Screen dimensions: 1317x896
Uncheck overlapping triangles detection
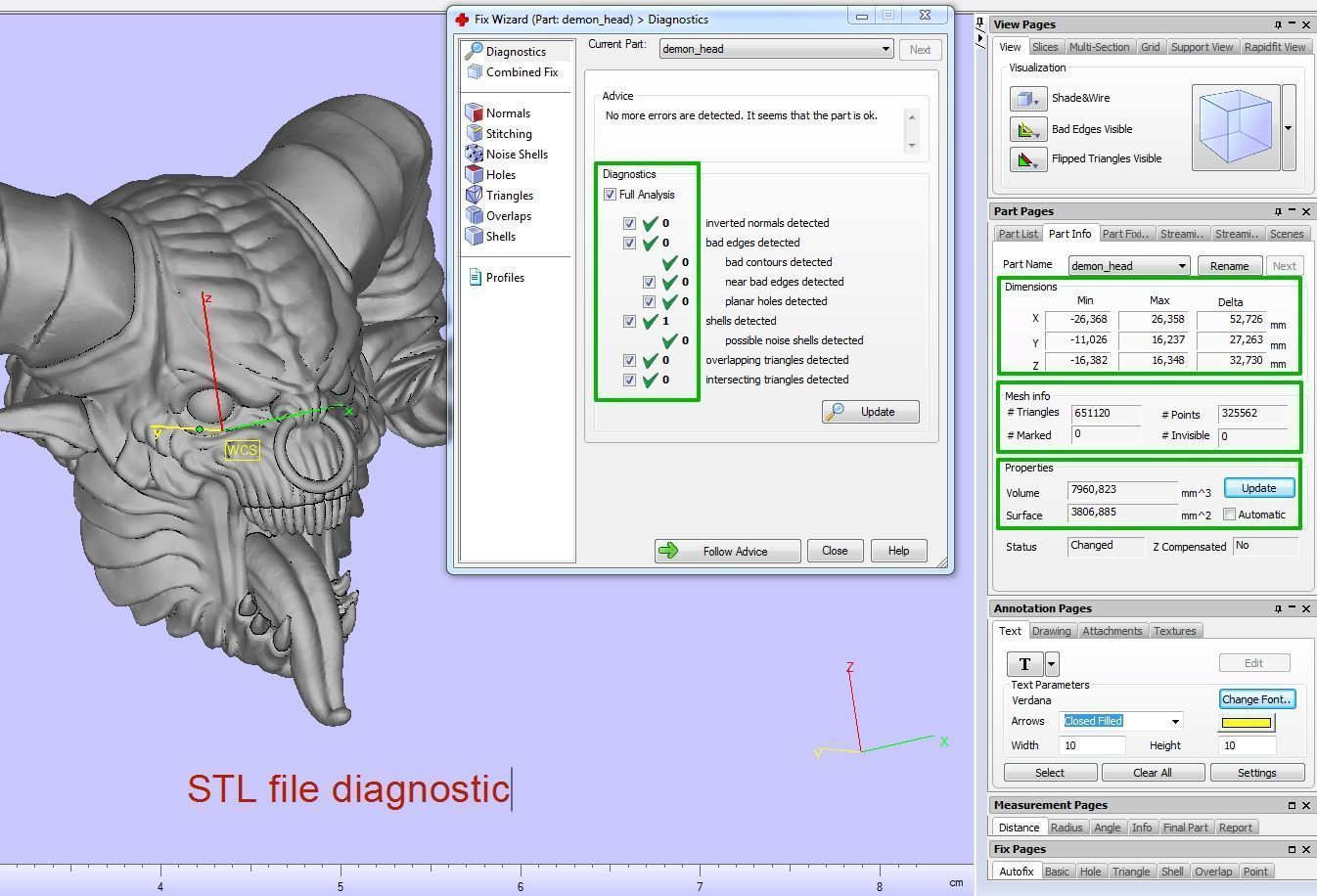pos(629,360)
